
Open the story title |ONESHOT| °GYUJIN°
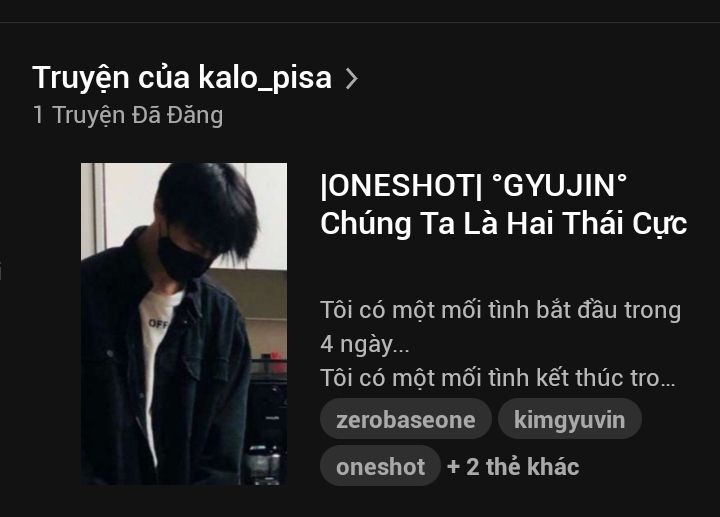473,186
